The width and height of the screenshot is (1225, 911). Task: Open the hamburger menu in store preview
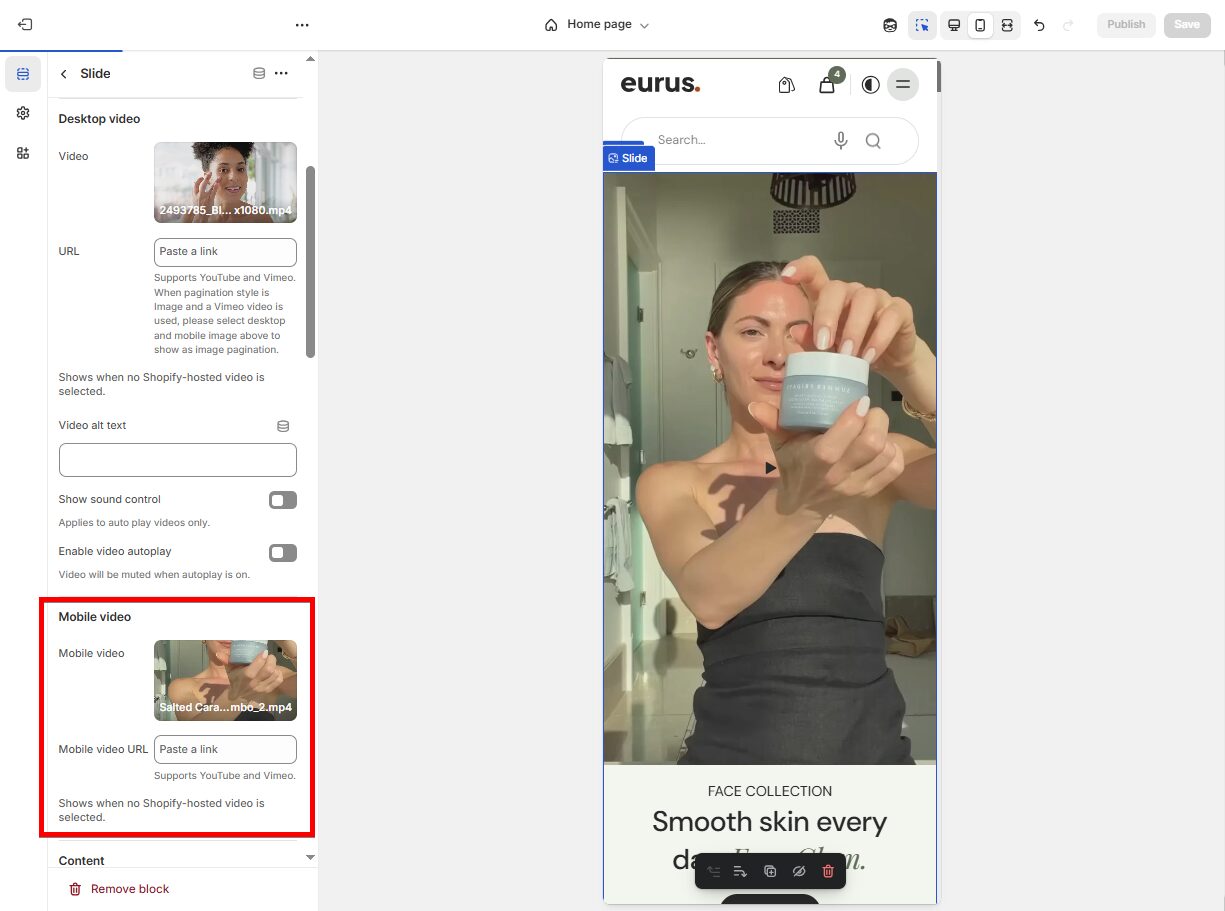[x=903, y=85]
